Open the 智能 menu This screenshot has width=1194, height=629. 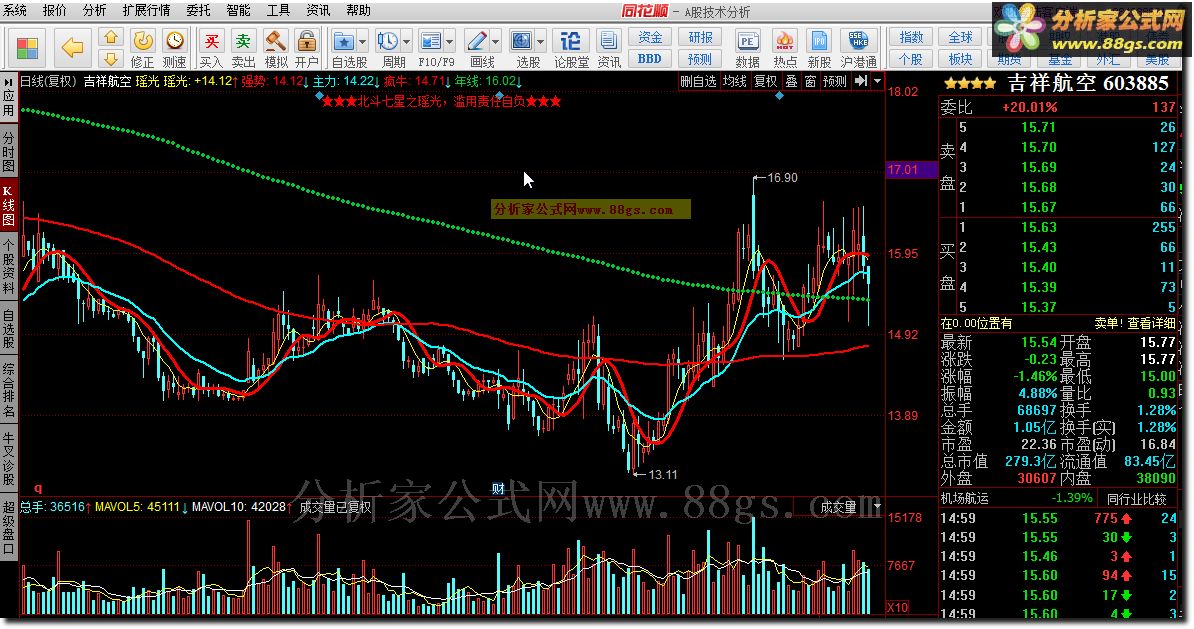click(x=238, y=10)
